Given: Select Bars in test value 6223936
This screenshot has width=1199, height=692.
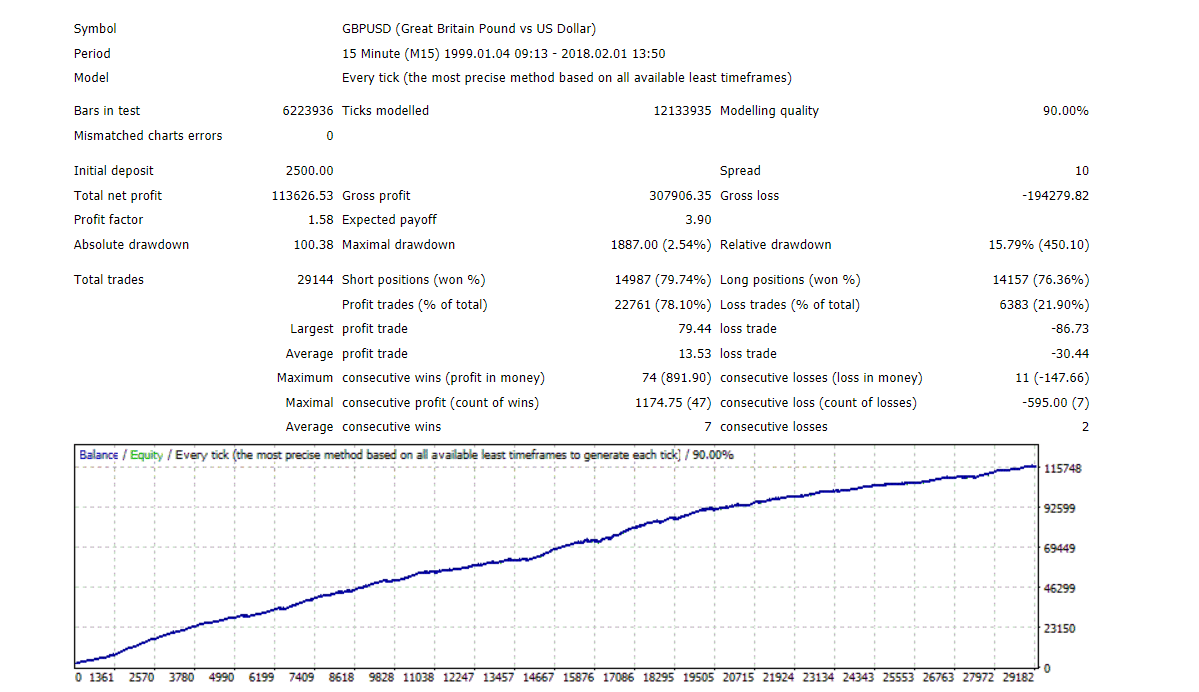Looking at the screenshot, I should (307, 111).
